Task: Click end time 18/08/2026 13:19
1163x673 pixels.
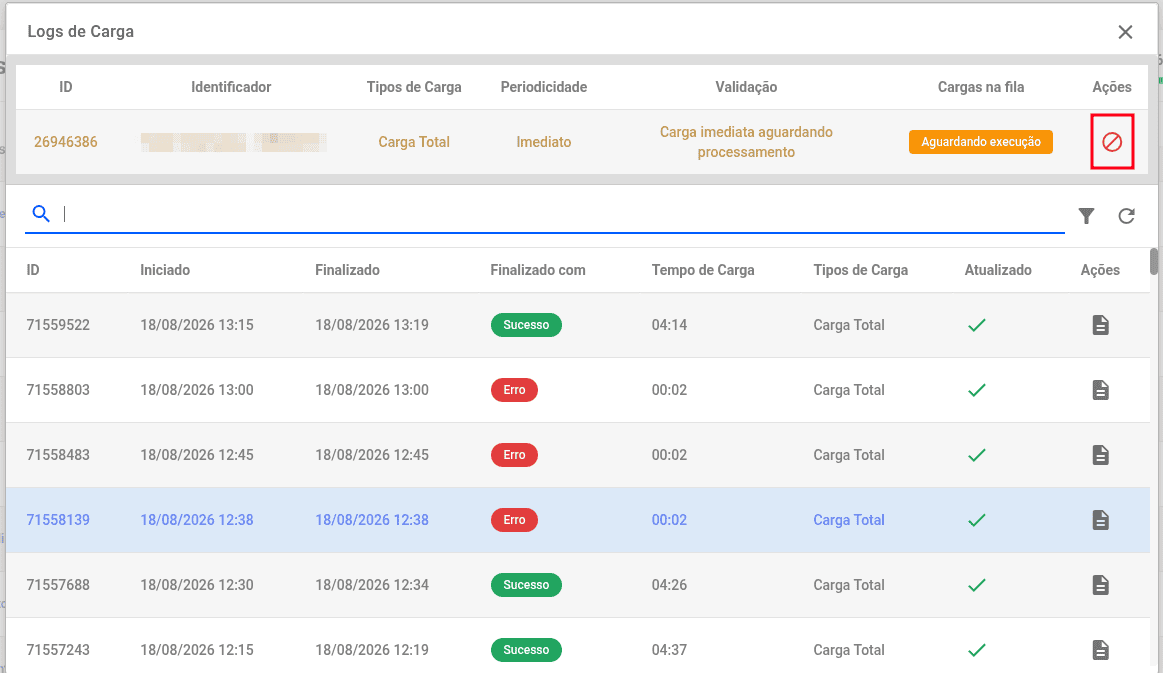Action: (372, 325)
